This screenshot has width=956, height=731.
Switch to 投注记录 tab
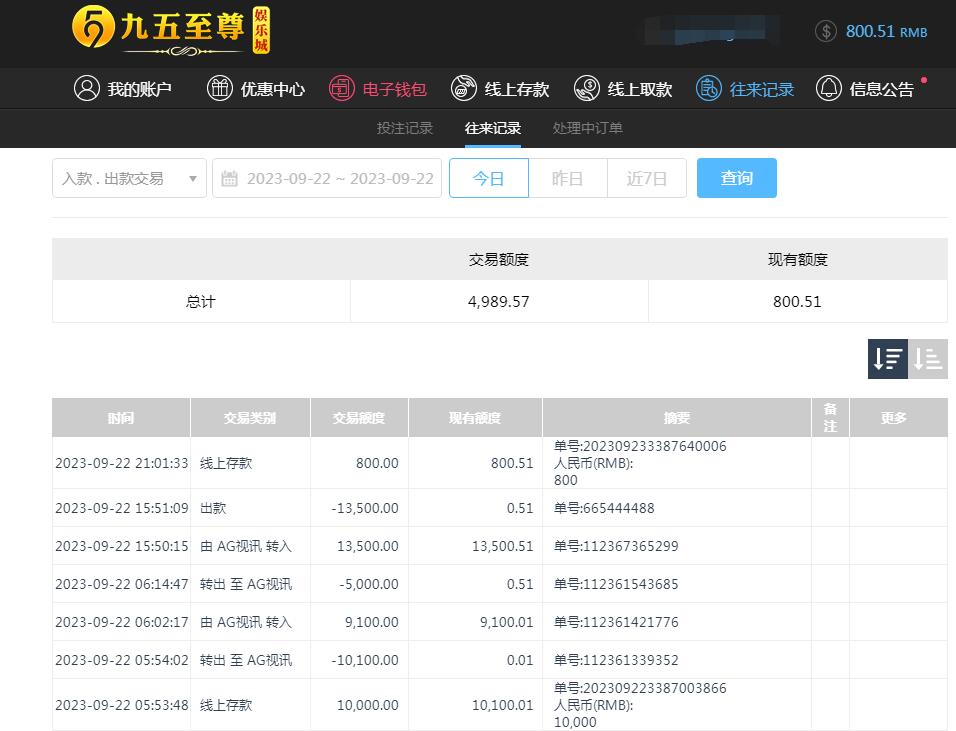tap(405, 128)
